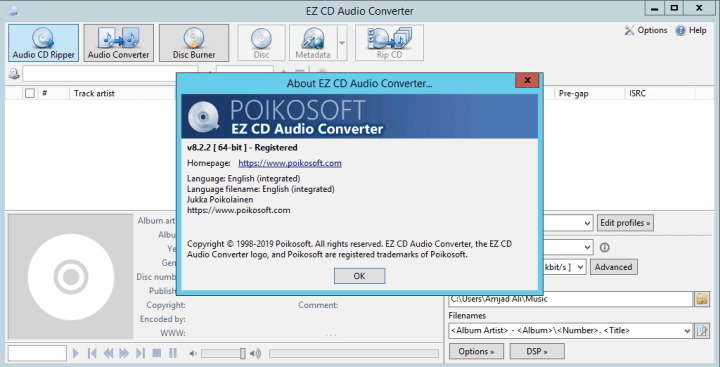Browse for the output folder icon

pyautogui.click(x=702, y=299)
